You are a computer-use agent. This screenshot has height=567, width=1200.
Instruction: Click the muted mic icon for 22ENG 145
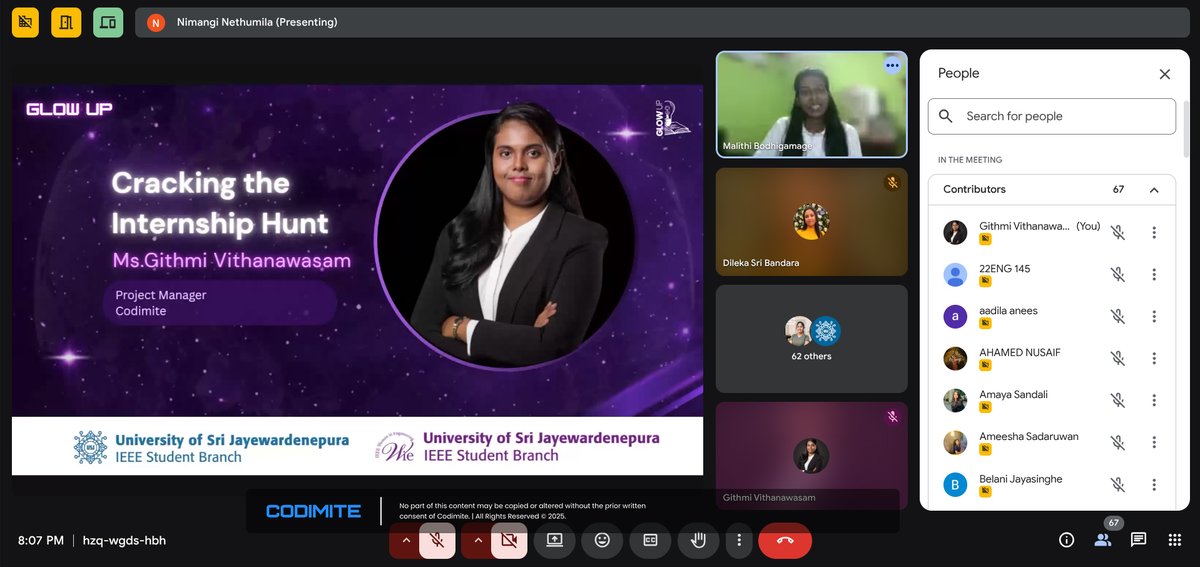[1118, 275]
